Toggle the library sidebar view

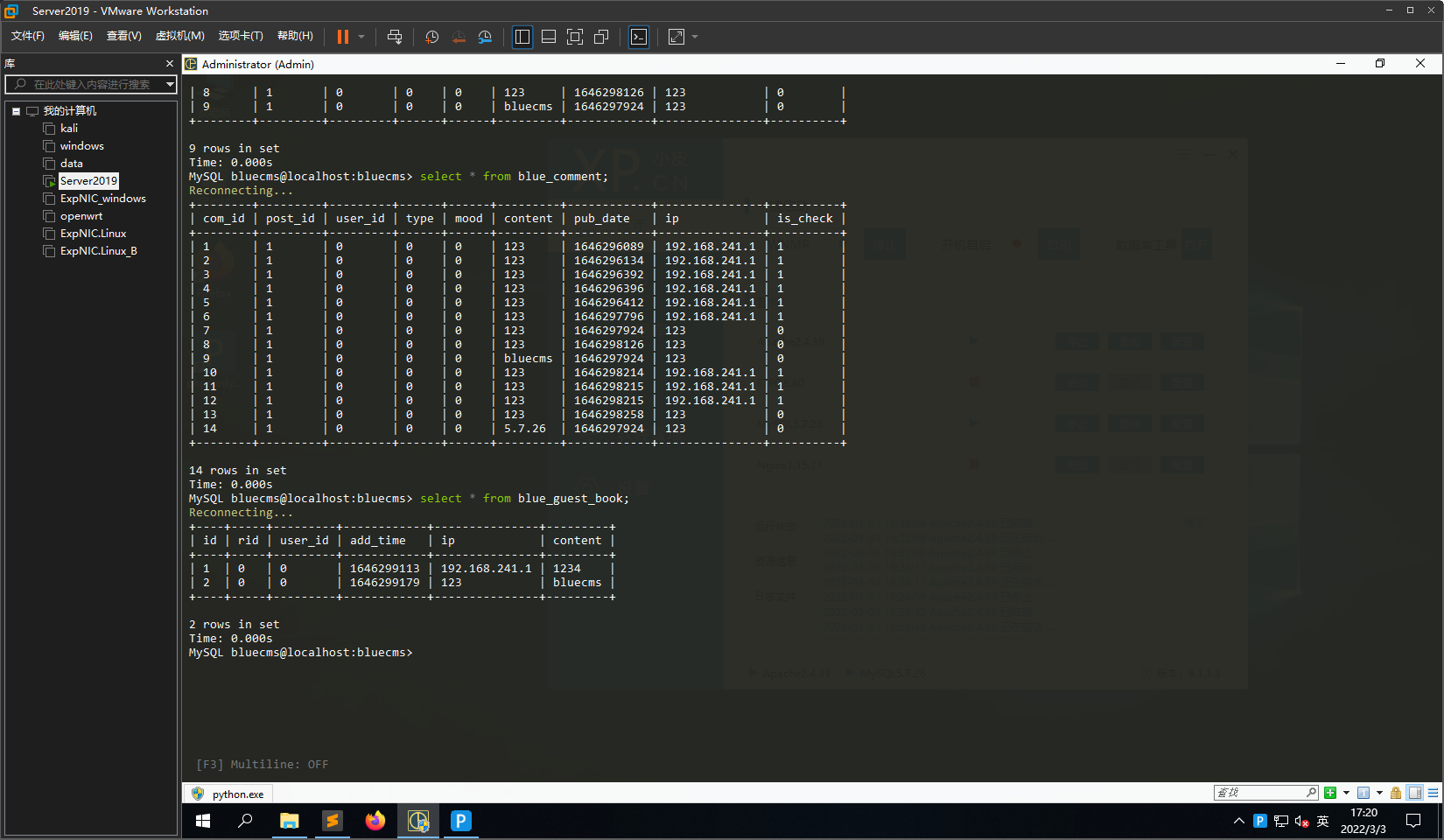tap(522, 37)
